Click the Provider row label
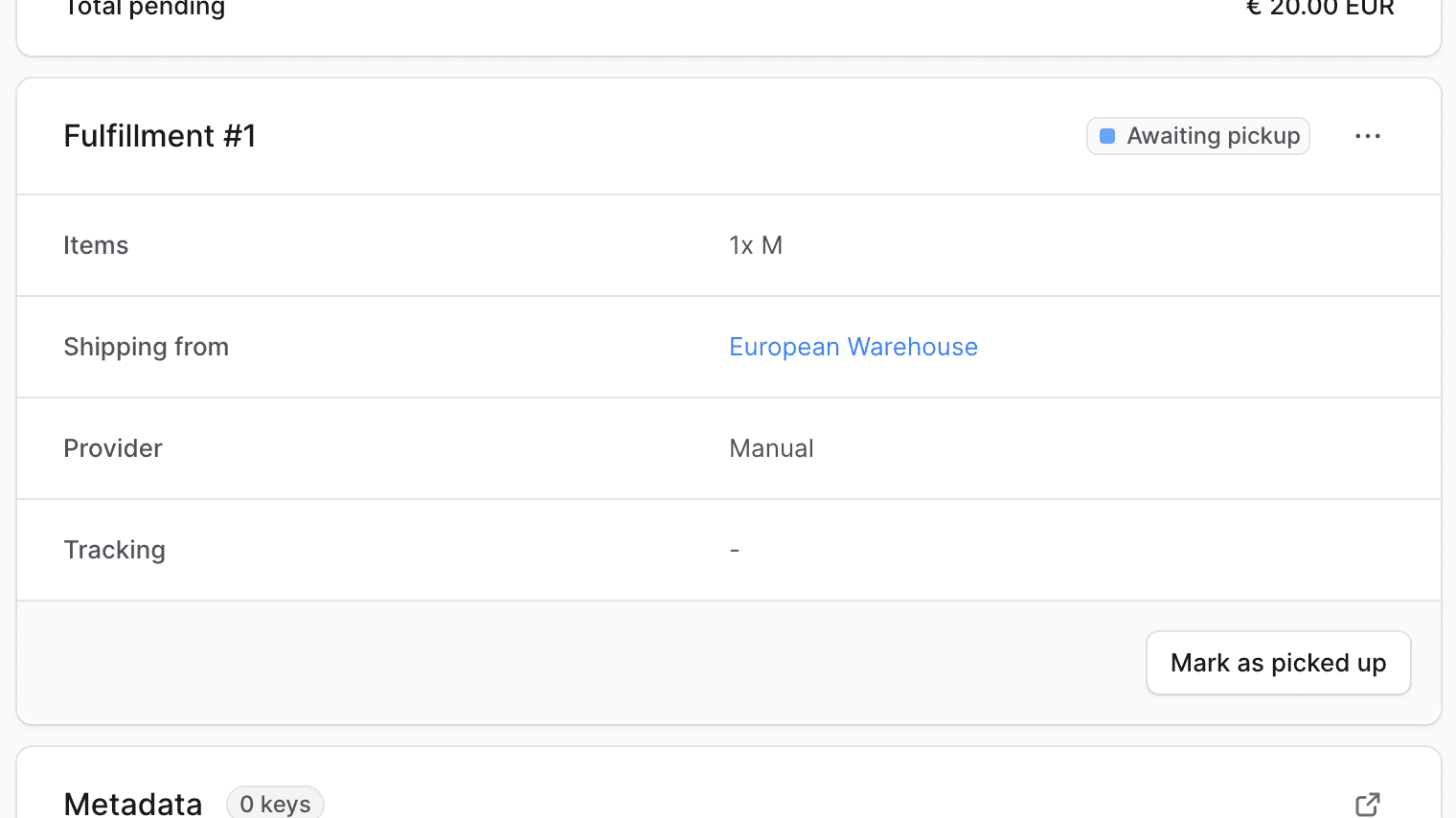 click(113, 448)
